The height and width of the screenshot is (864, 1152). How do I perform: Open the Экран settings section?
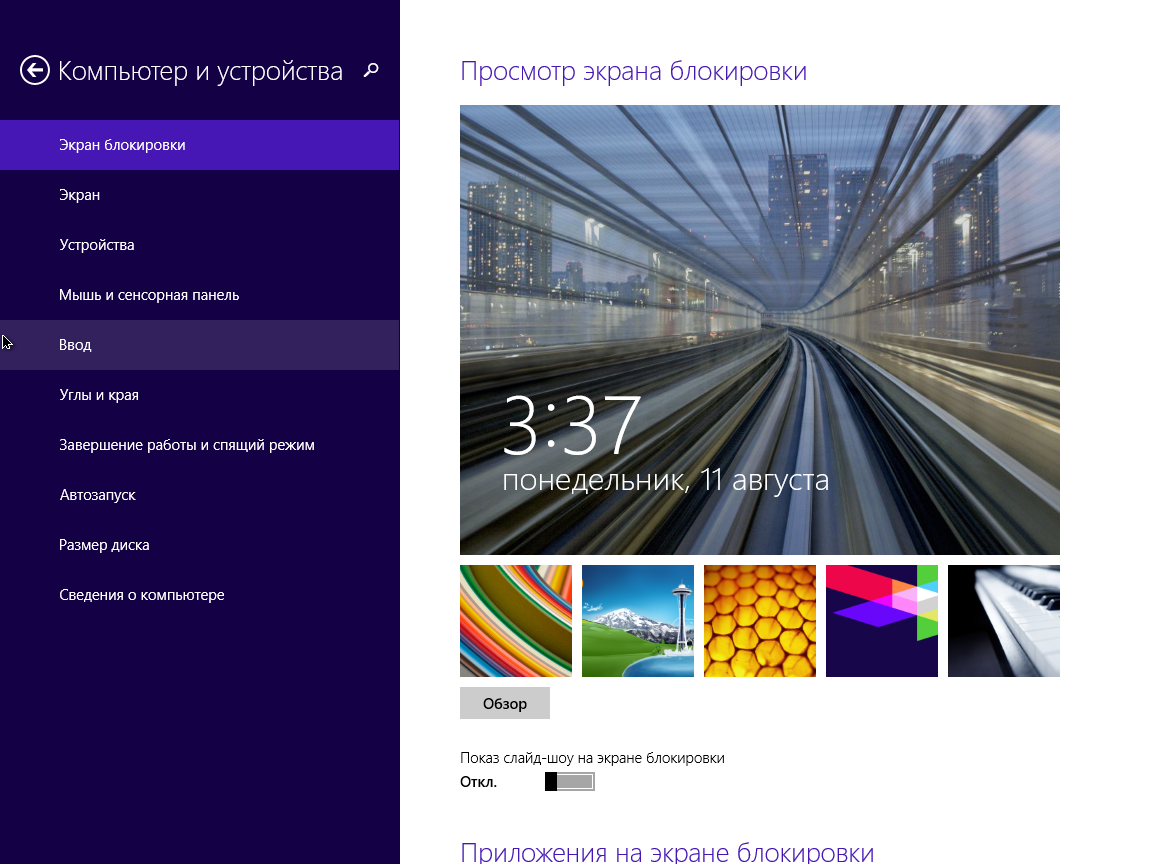(x=200, y=195)
